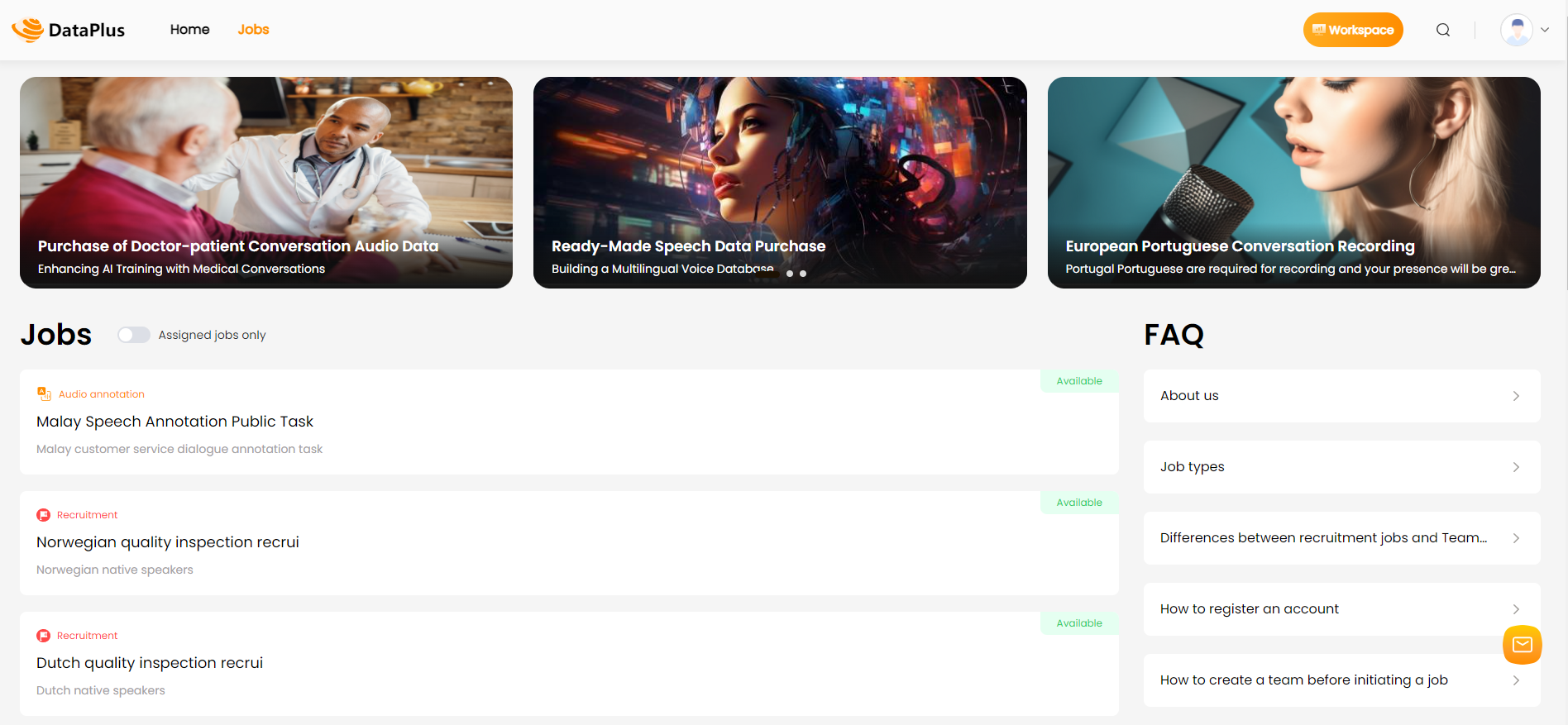Expand the About us FAQ chevron
This screenshot has height=725, width=1568.
click(x=1516, y=396)
